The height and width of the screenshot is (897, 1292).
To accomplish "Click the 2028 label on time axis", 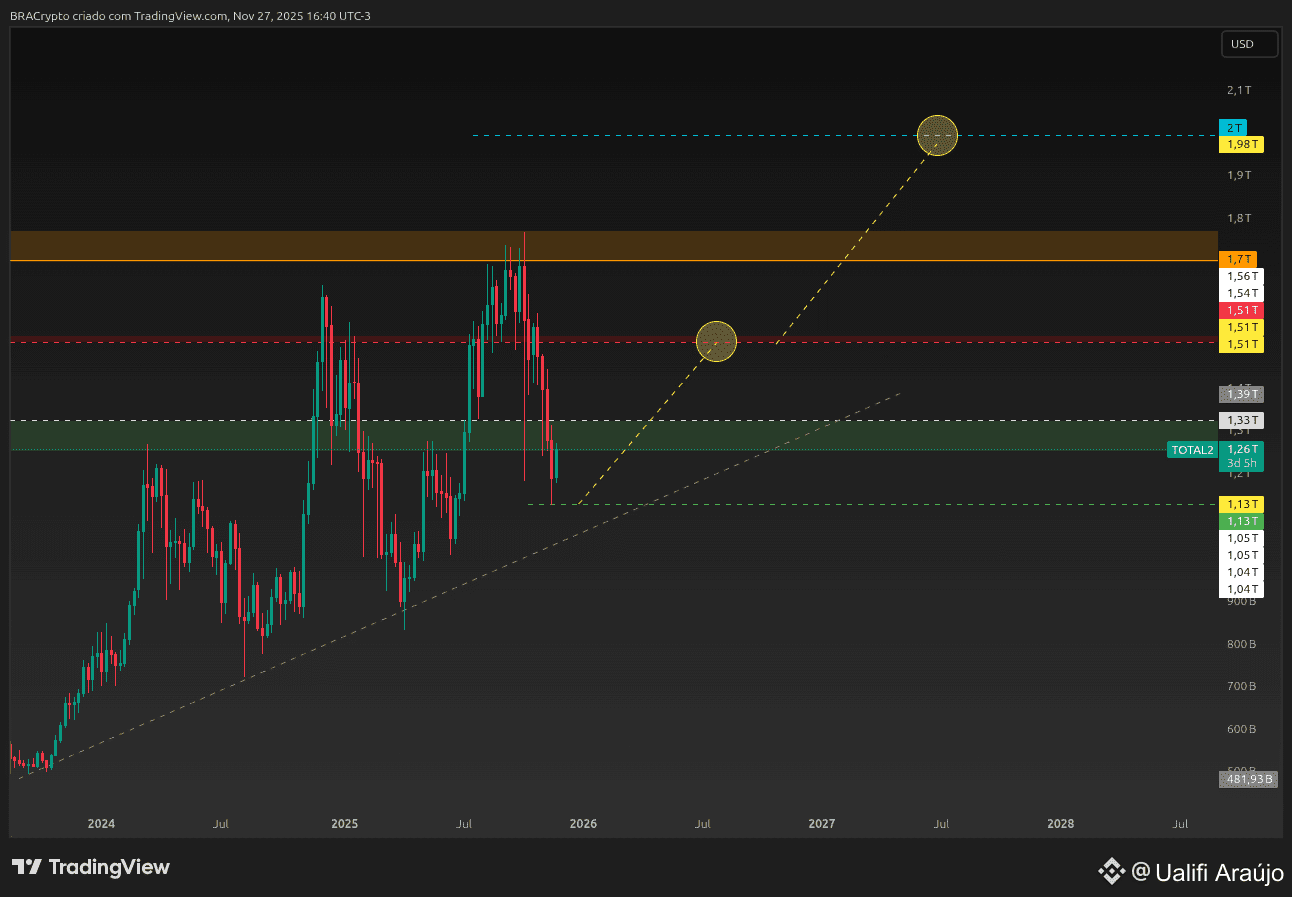I will [x=1061, y=824].
